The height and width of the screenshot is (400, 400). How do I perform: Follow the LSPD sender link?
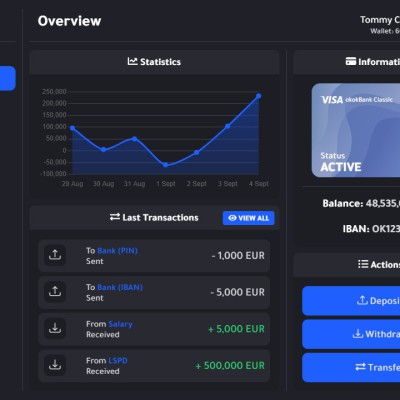coord(118,361)
